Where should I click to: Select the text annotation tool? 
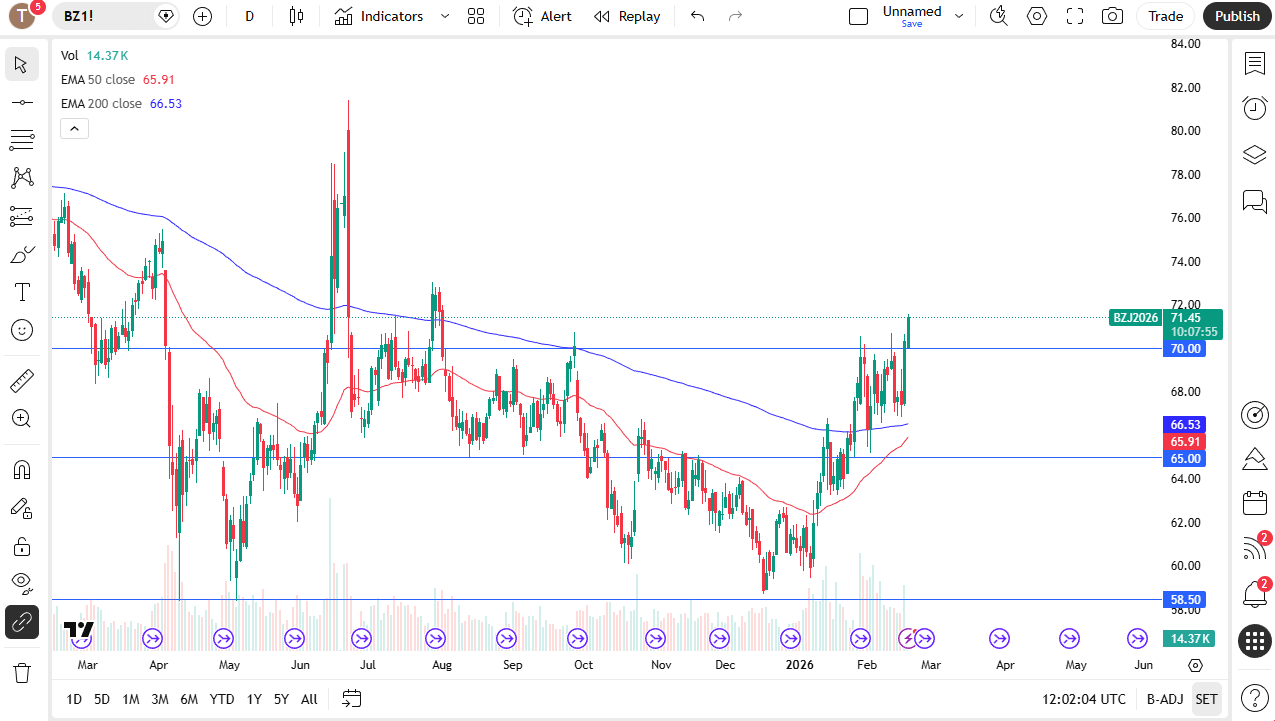[22, 292]
